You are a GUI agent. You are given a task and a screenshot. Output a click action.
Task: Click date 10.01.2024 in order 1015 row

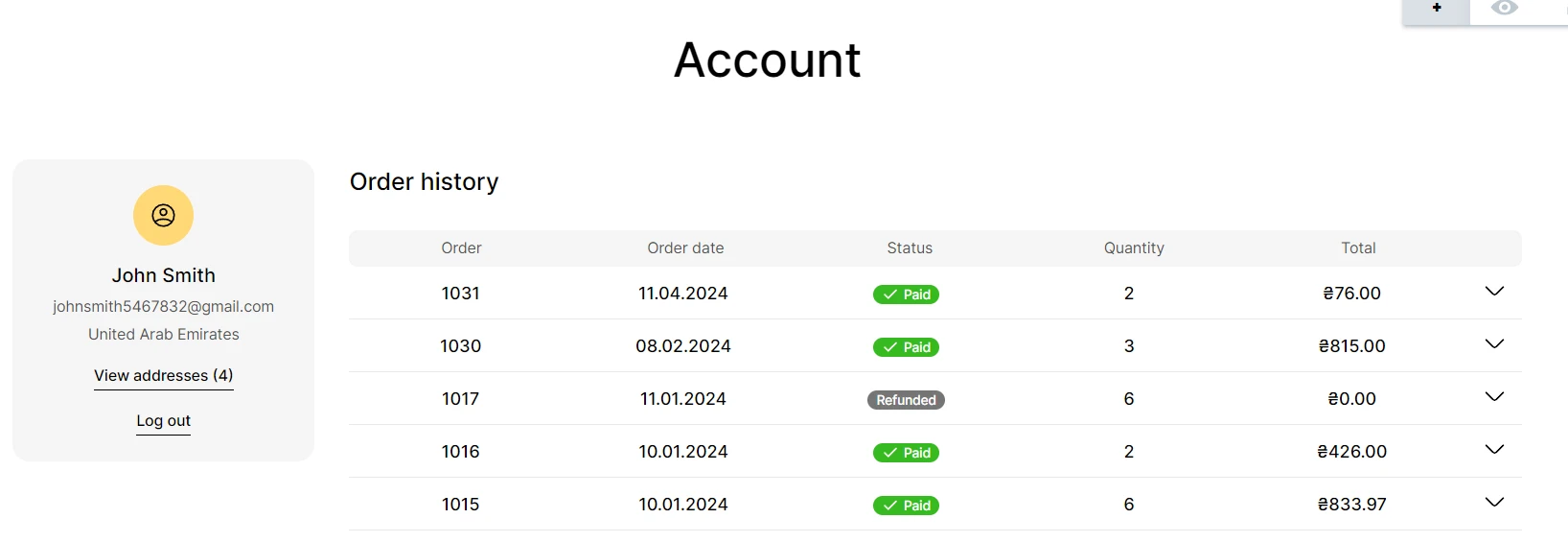point(683,505)
